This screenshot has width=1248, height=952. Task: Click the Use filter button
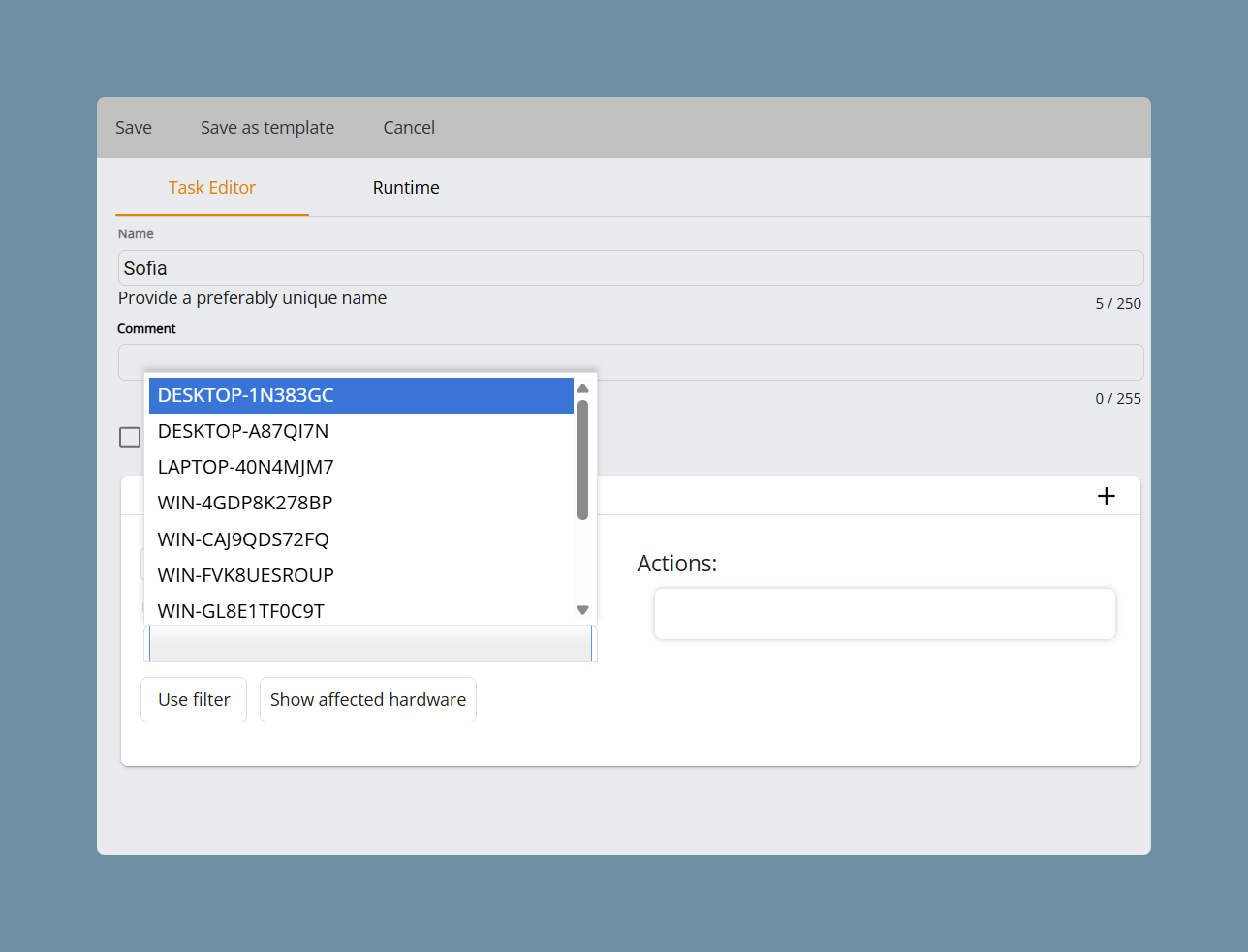(x=194, y=699)
